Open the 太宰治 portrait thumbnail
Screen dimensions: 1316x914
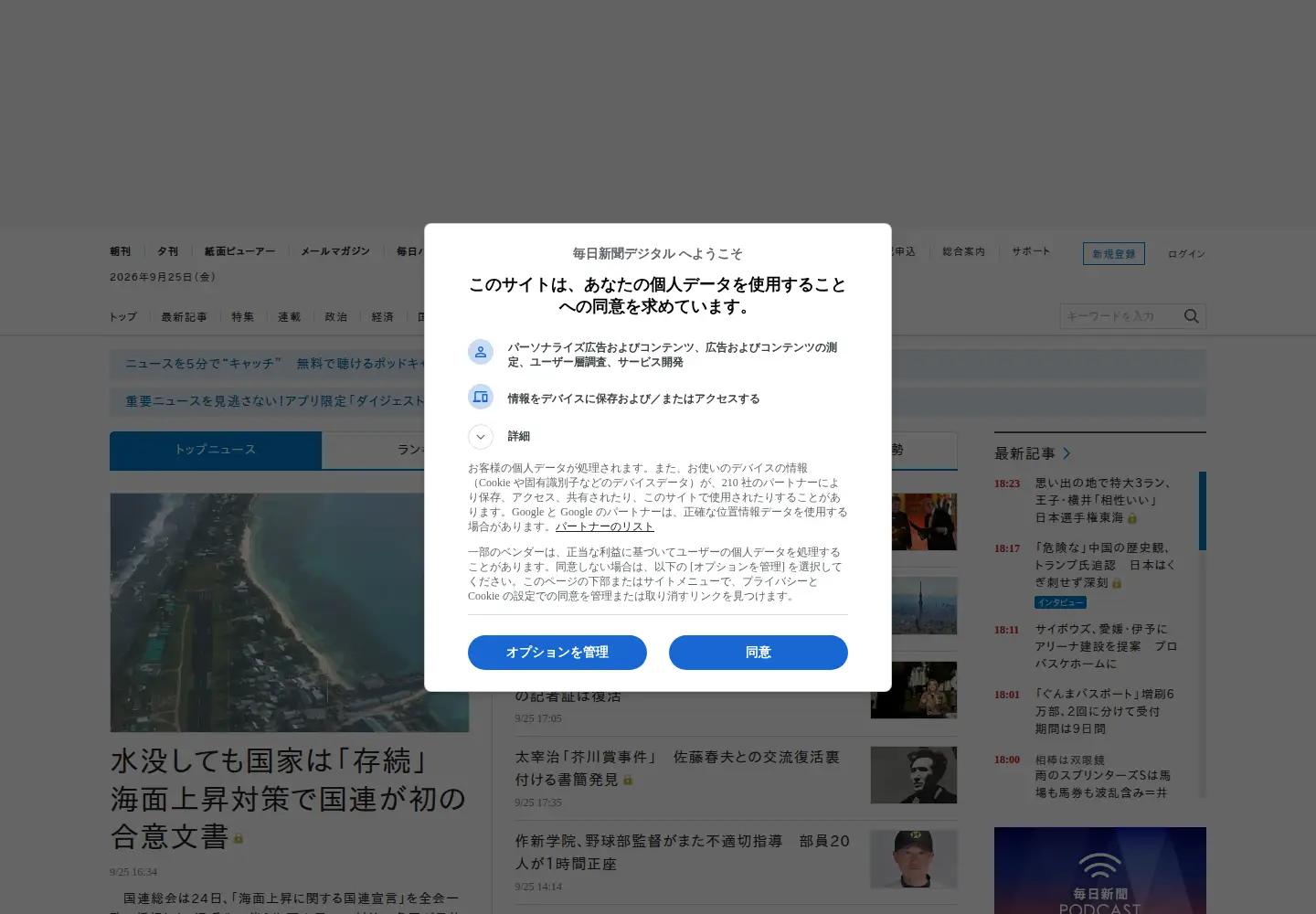click(x=914, y=775)
